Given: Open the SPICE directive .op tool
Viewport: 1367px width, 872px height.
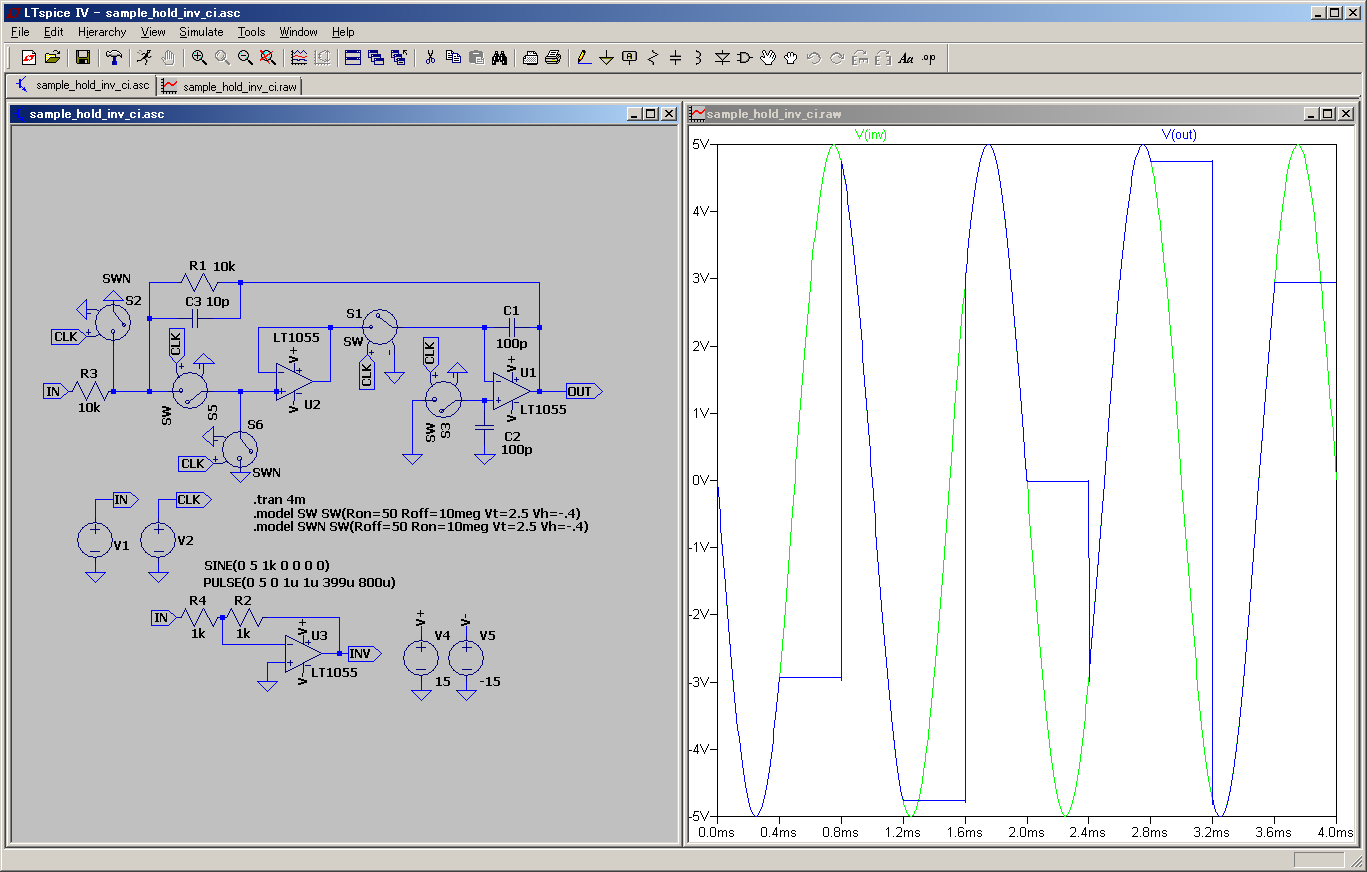Looking at the screenshot, I should tap(929, 58).
